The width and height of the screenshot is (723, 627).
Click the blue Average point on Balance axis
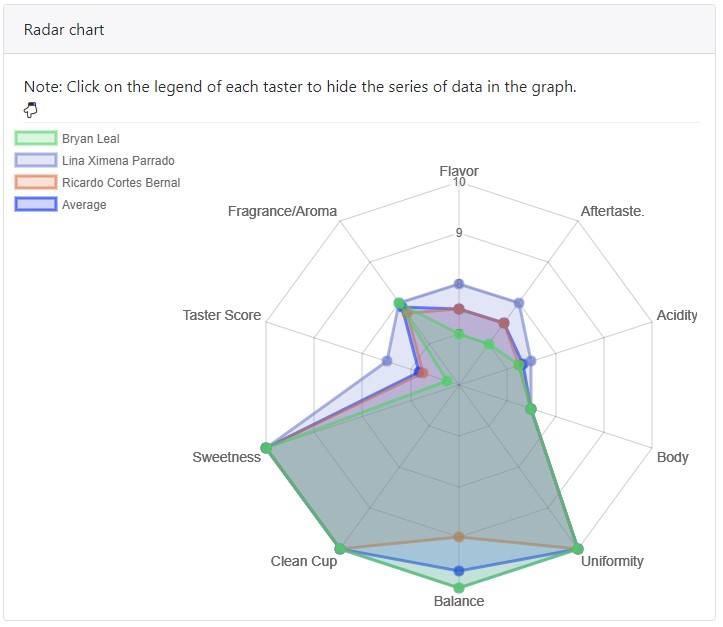tap(459, 571)
